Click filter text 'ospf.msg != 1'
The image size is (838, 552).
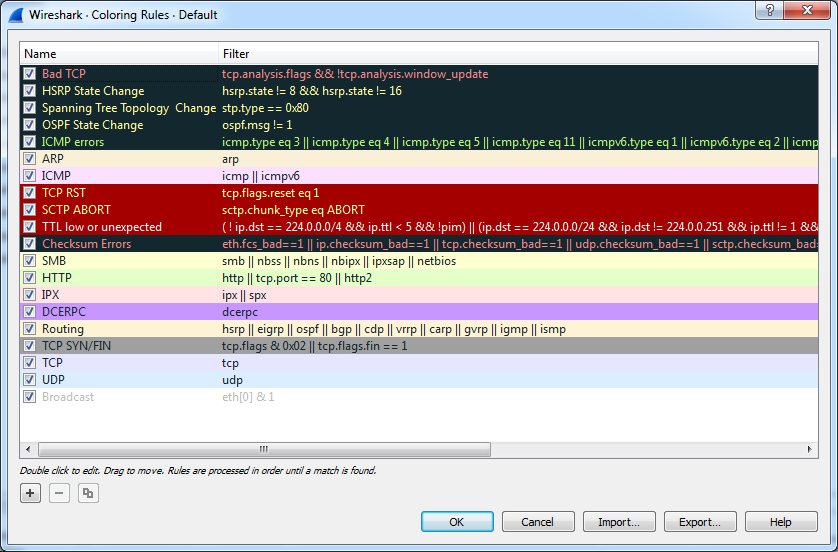[x=257, y=125]
